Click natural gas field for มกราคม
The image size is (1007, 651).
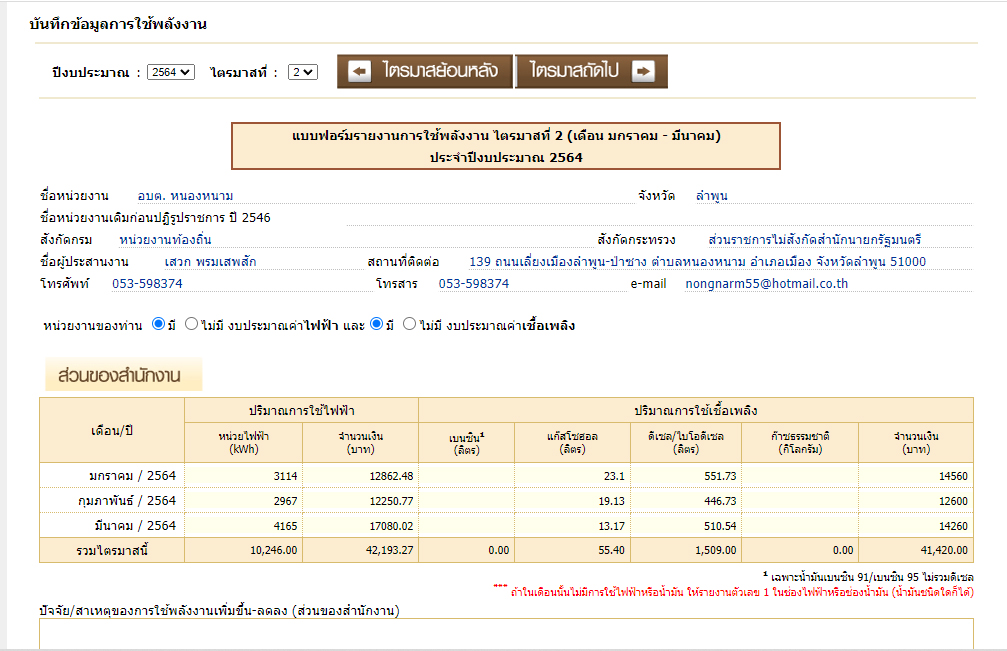[800, 476]
